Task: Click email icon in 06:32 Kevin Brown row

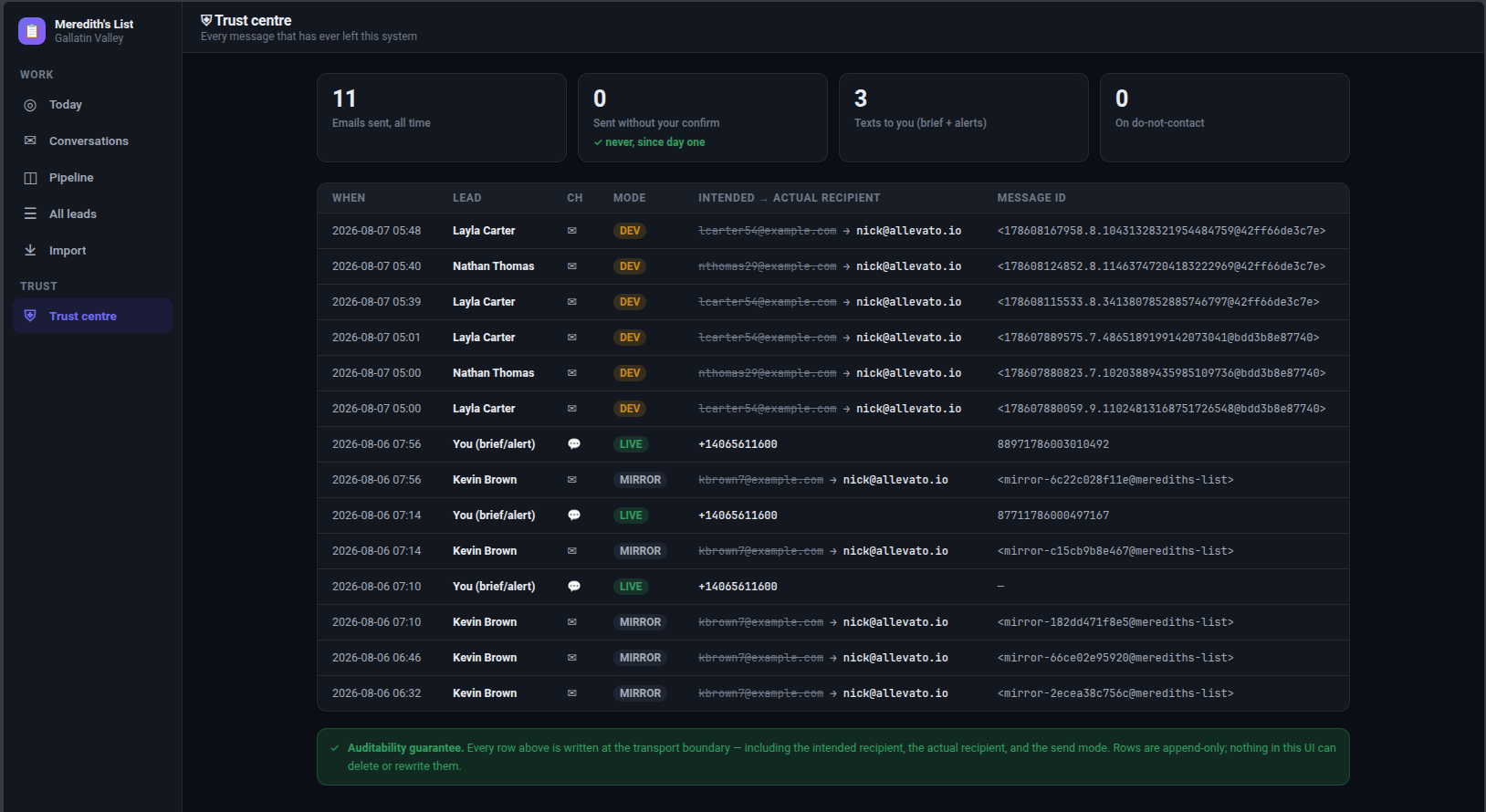Action: click(572, 693)
